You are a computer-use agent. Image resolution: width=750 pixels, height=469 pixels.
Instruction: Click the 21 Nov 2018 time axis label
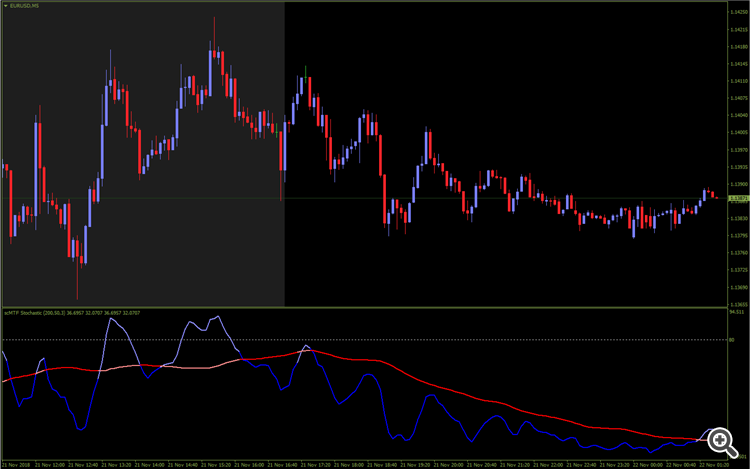pos(16,465)
